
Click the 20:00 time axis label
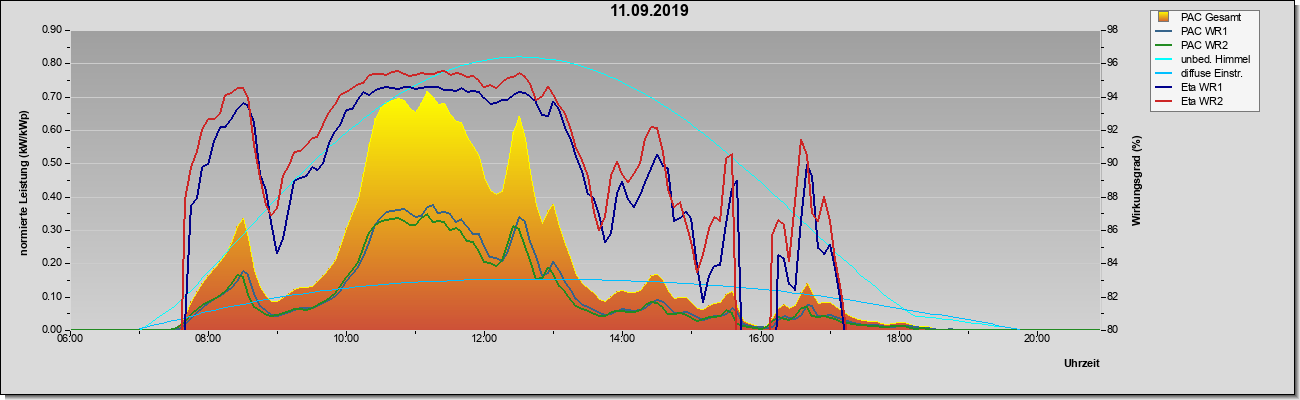click(x=1036, y=338)
